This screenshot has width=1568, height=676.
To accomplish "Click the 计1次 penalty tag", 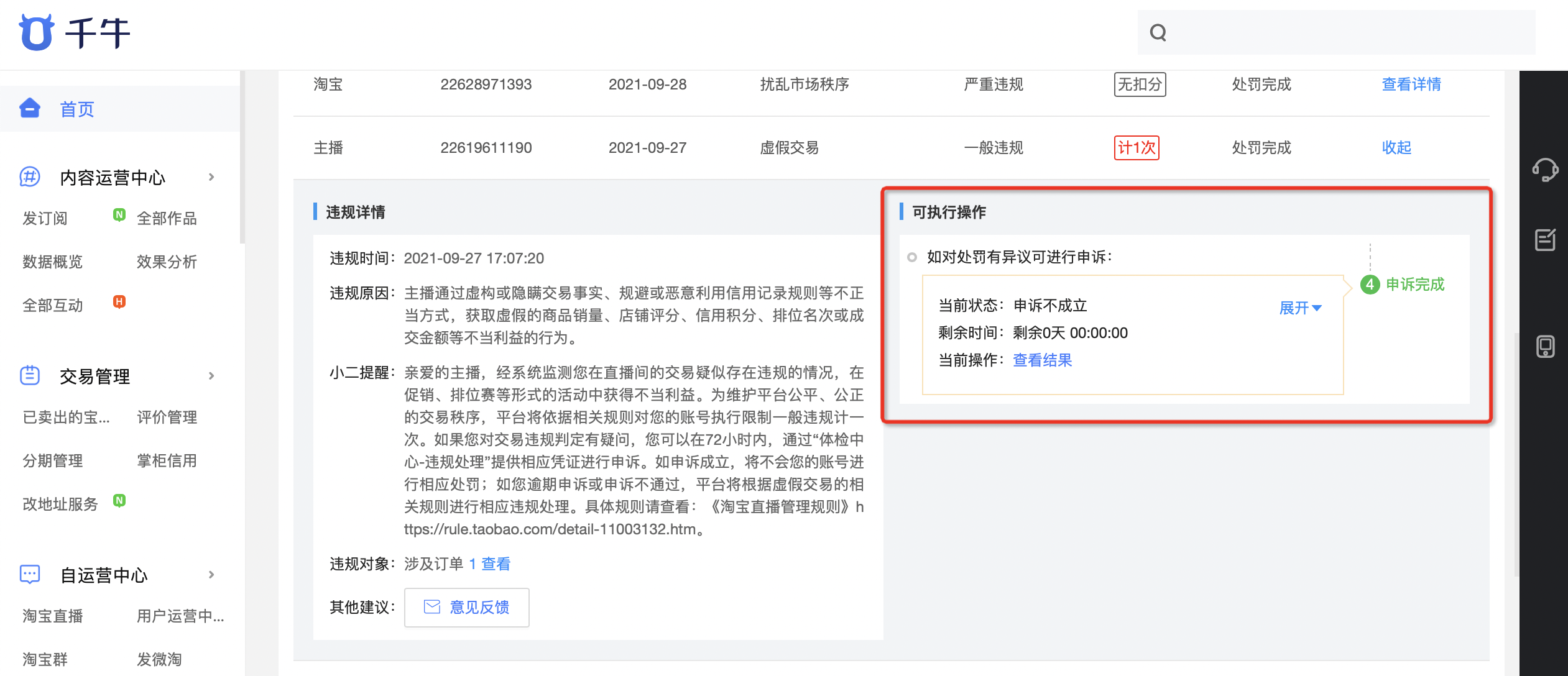I will [1137, 148].
